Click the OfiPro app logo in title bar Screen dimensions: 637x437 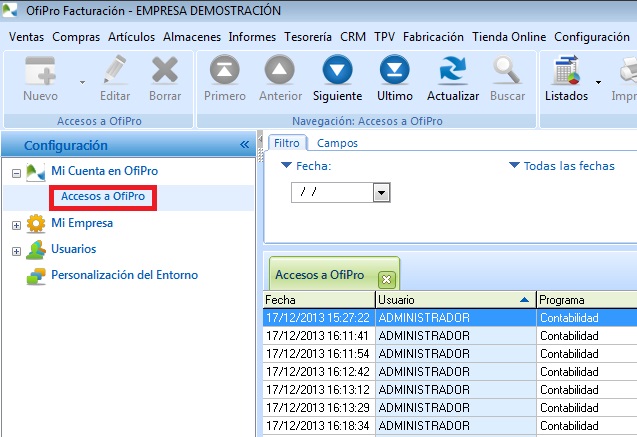coord(10,10)
